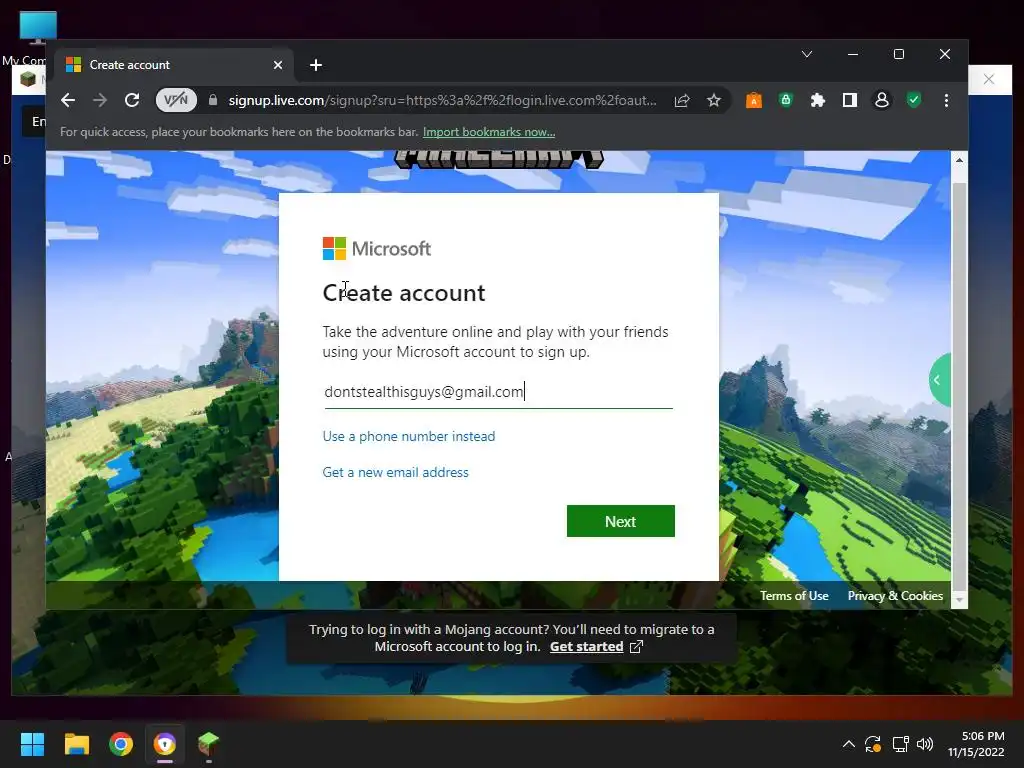Click the active browser taskbar icon

coord(165,744)
